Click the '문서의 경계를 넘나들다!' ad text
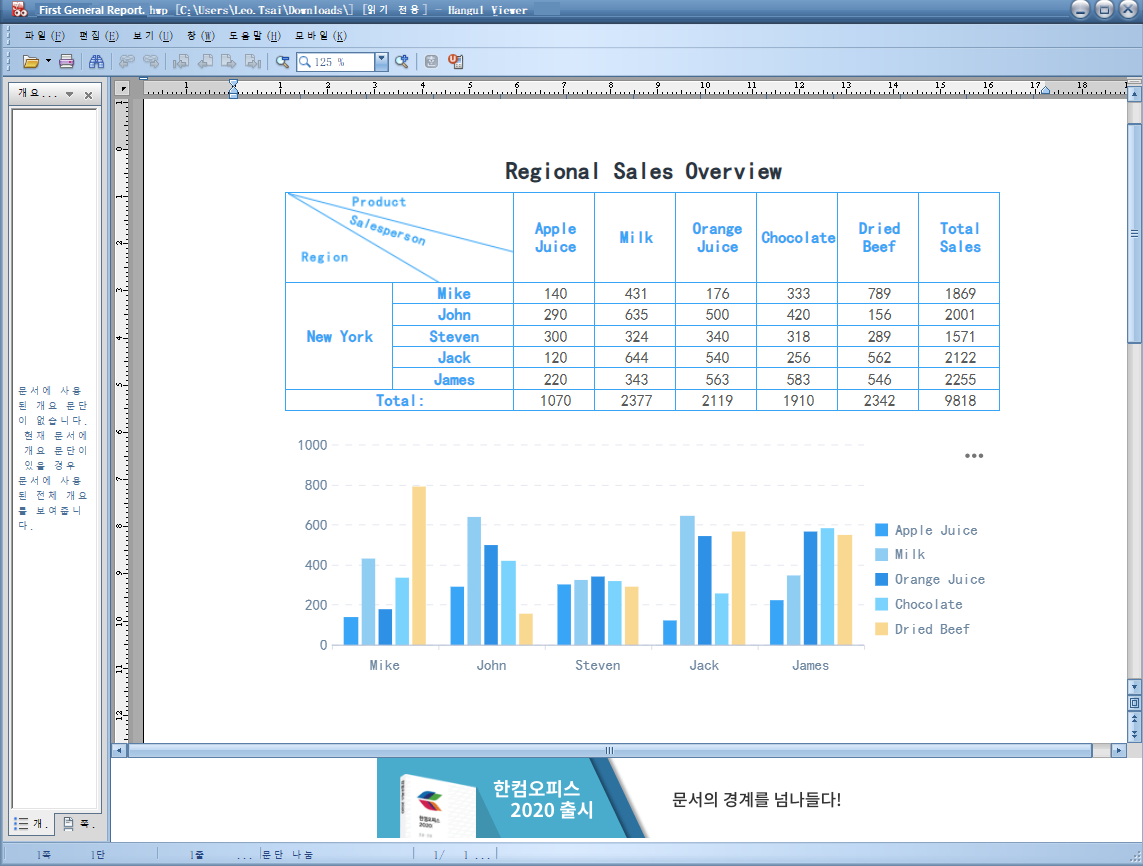The image size is (1143, 866). point(756,800)
